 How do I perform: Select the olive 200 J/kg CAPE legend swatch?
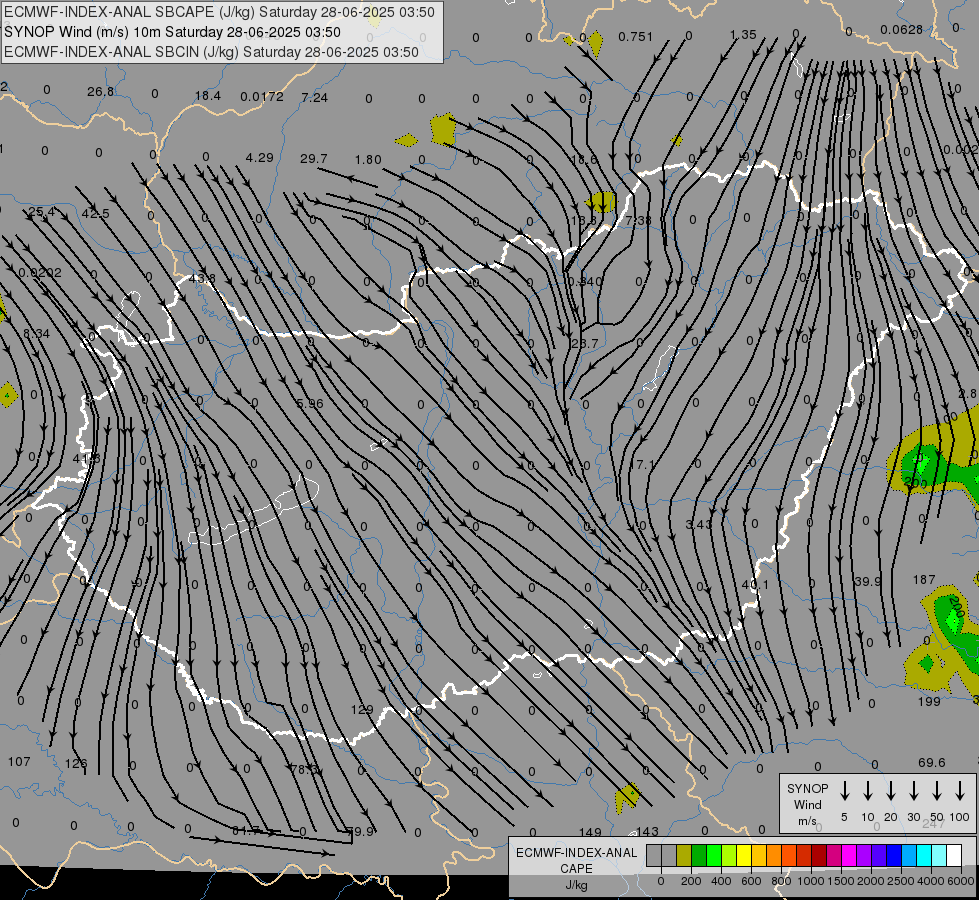click(x=684, y=856)
